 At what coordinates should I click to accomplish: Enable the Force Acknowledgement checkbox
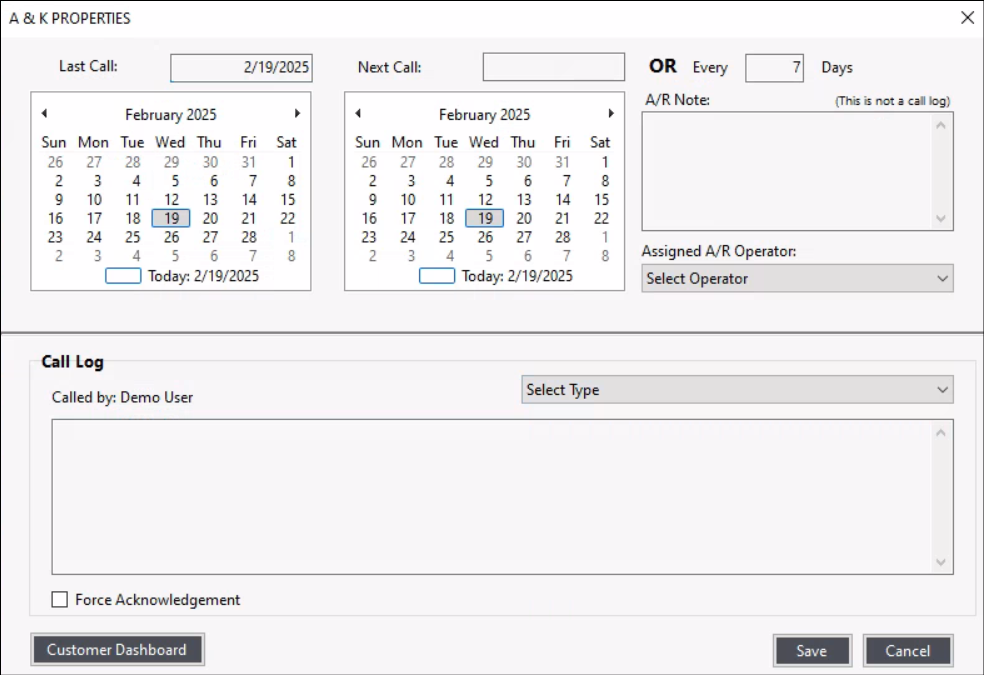pos(60,600)
